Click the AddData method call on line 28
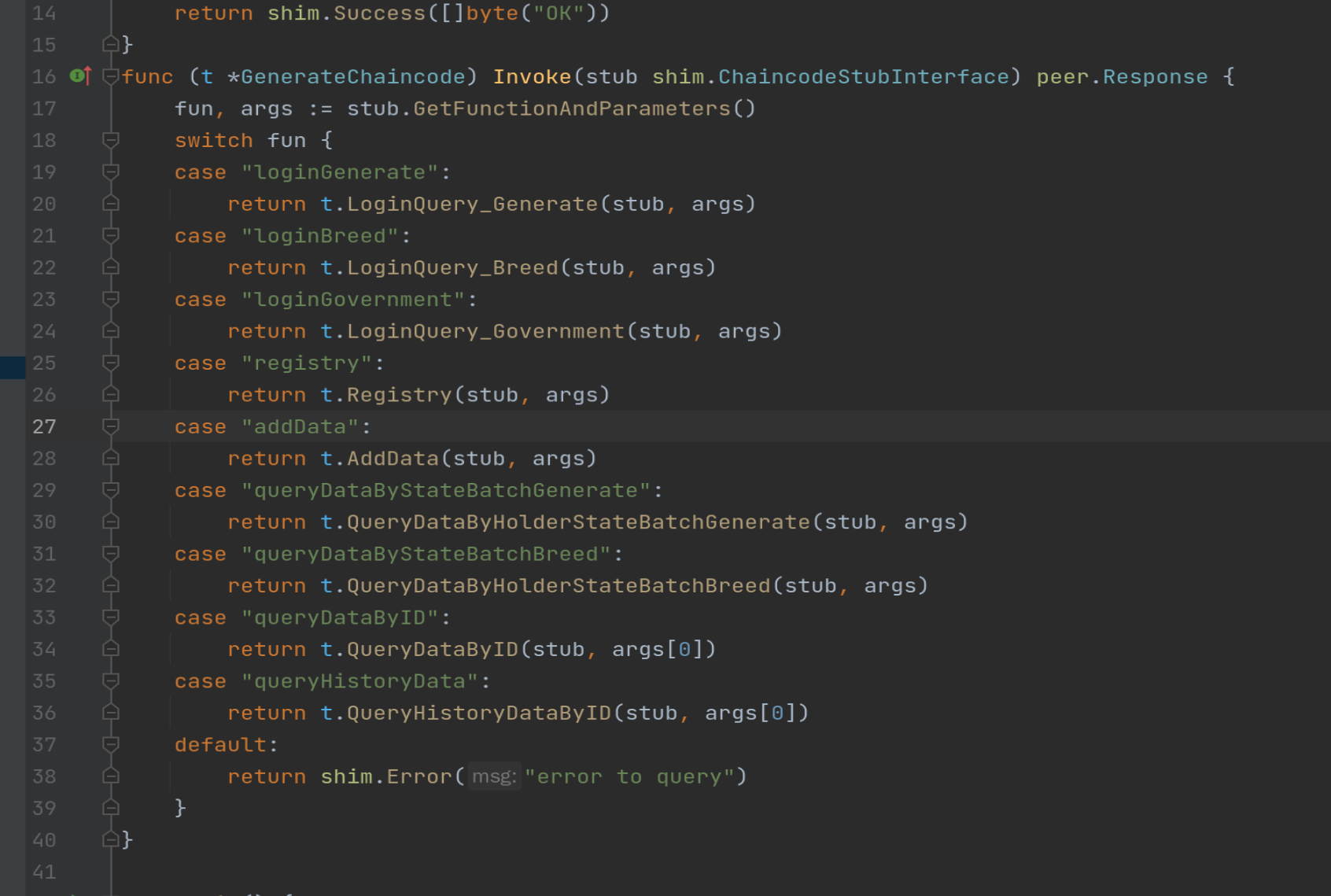Viewport: 1331px width, 896px height. coord(393,459)
